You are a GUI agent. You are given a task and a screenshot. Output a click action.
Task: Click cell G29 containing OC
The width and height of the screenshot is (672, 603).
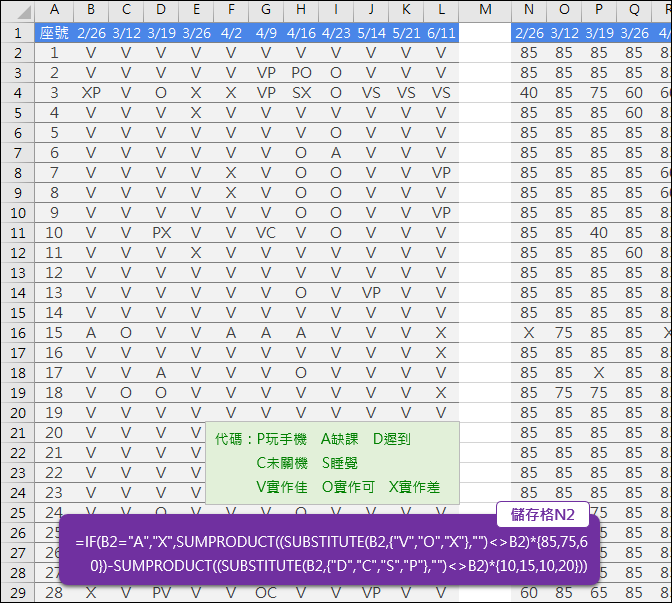[x=266, y=593]
